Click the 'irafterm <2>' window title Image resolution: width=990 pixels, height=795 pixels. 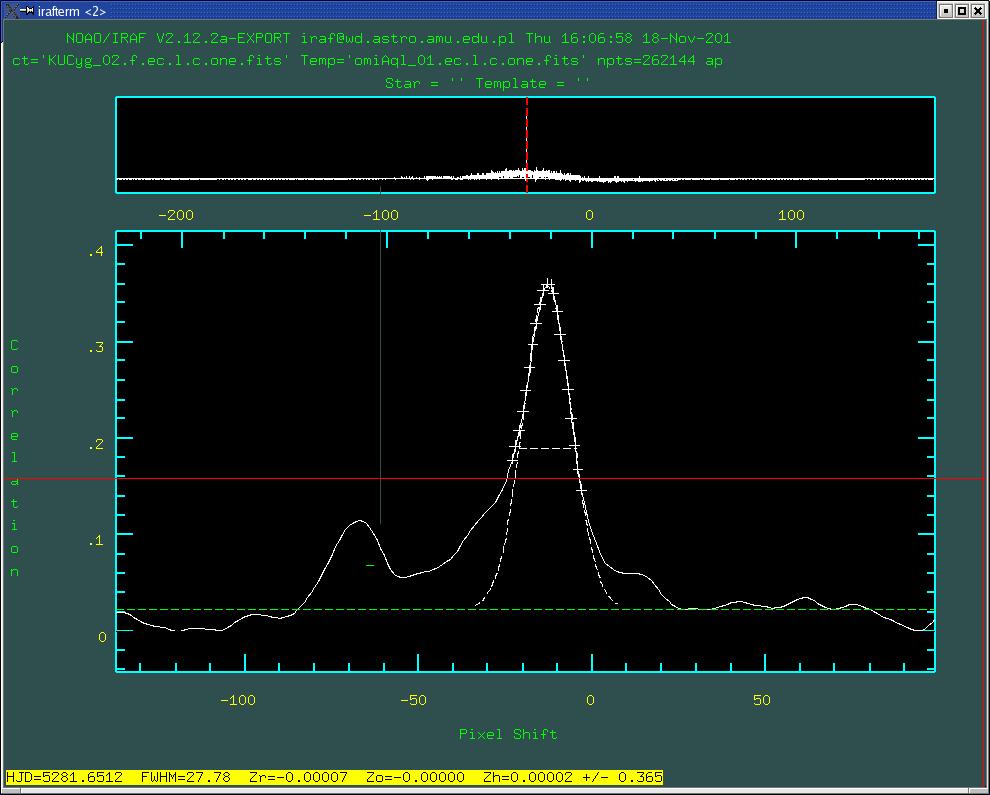click(71, 11)
